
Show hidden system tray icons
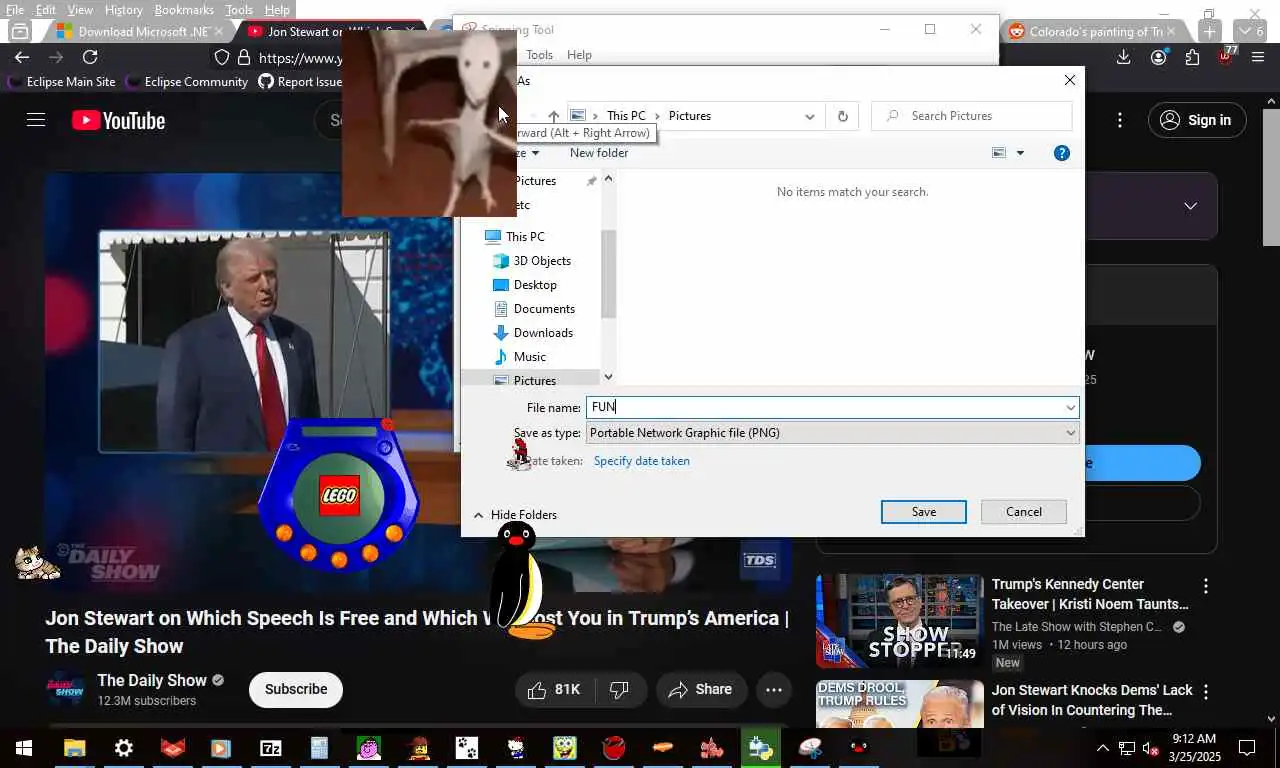pos(1103,748)
